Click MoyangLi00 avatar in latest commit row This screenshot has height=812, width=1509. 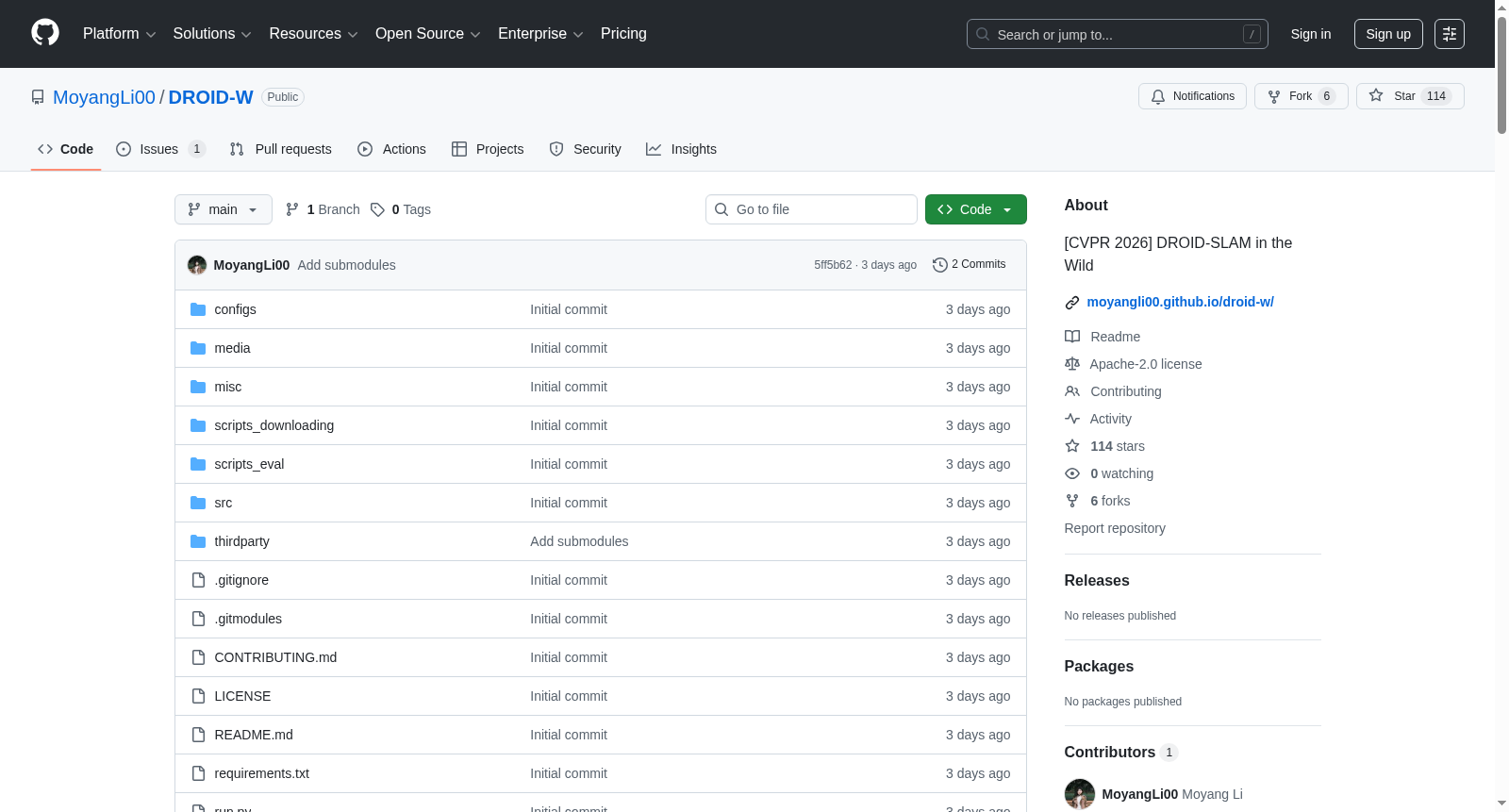point(197,265)
